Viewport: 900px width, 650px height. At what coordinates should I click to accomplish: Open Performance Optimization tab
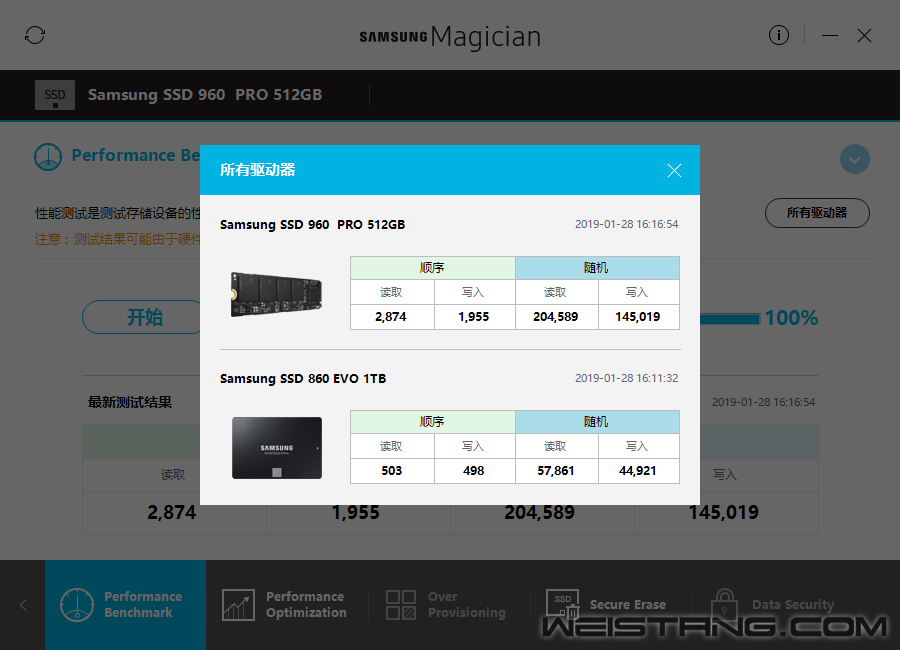[285, 605]
